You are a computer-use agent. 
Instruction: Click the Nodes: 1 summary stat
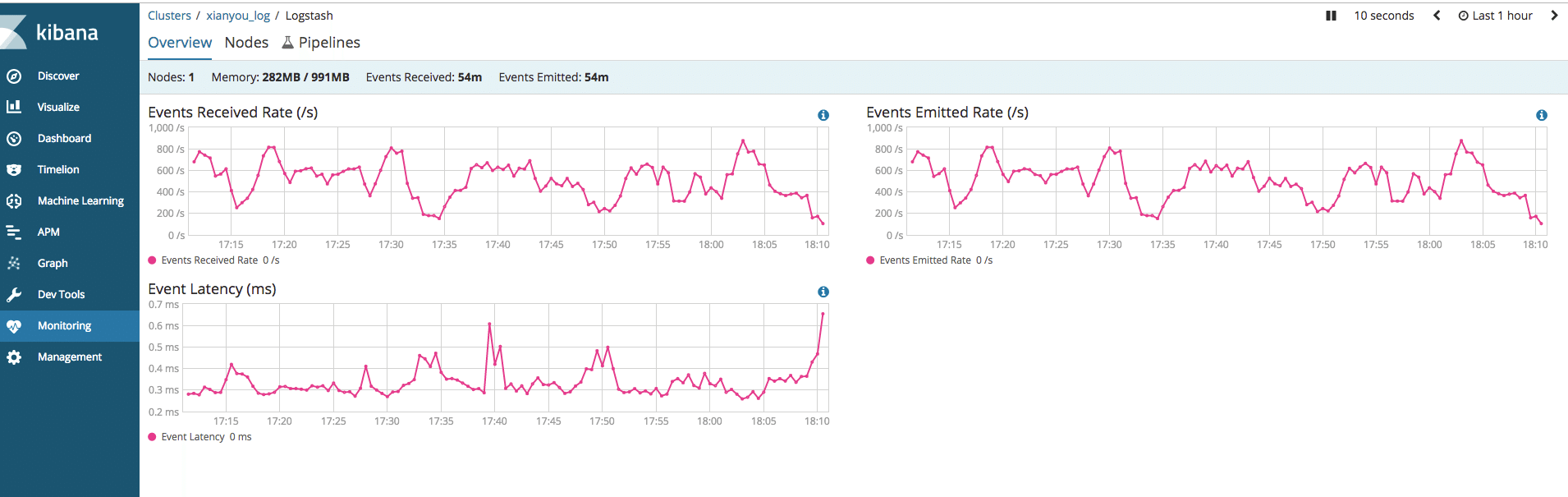pos(171,77)
